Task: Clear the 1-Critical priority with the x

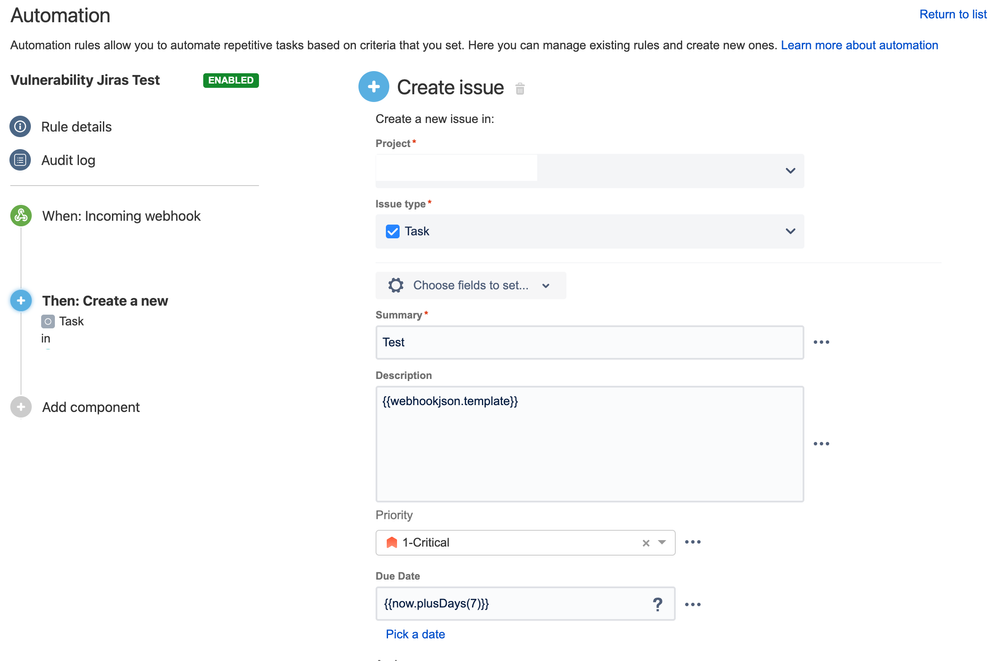Action: 646,543
